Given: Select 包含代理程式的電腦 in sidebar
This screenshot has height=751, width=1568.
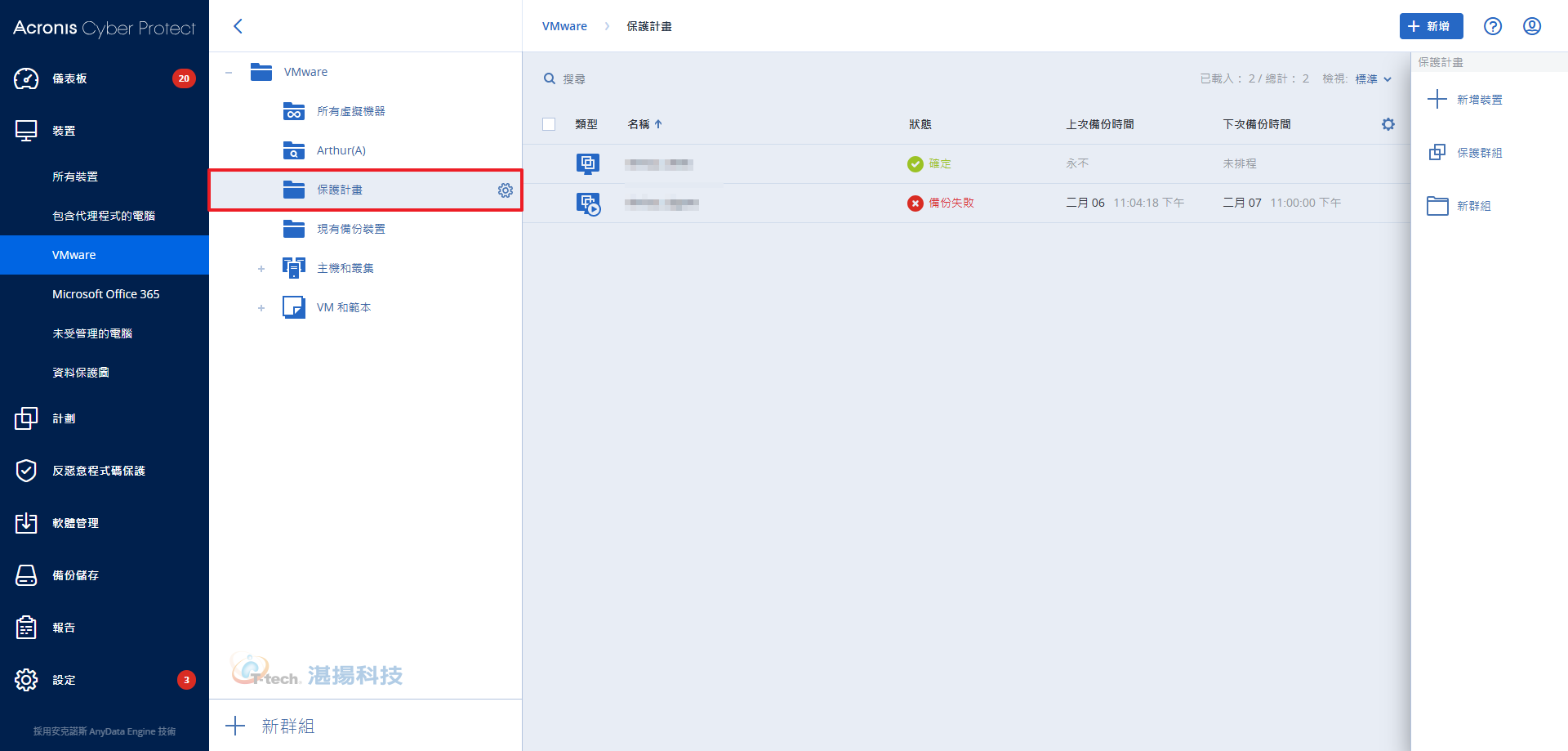Looking at the screenshot, I should 105,216.
